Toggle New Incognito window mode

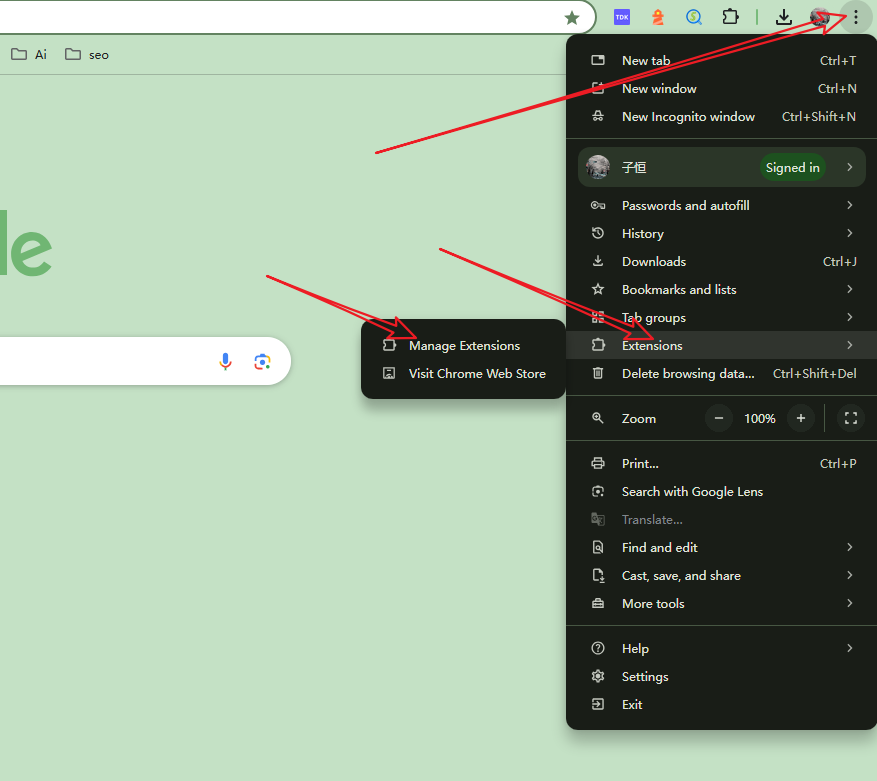(x=688, y=116)
